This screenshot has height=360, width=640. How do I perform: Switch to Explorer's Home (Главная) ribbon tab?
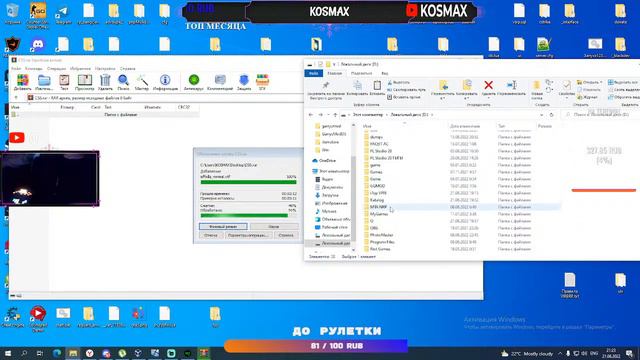coord(334,73)
